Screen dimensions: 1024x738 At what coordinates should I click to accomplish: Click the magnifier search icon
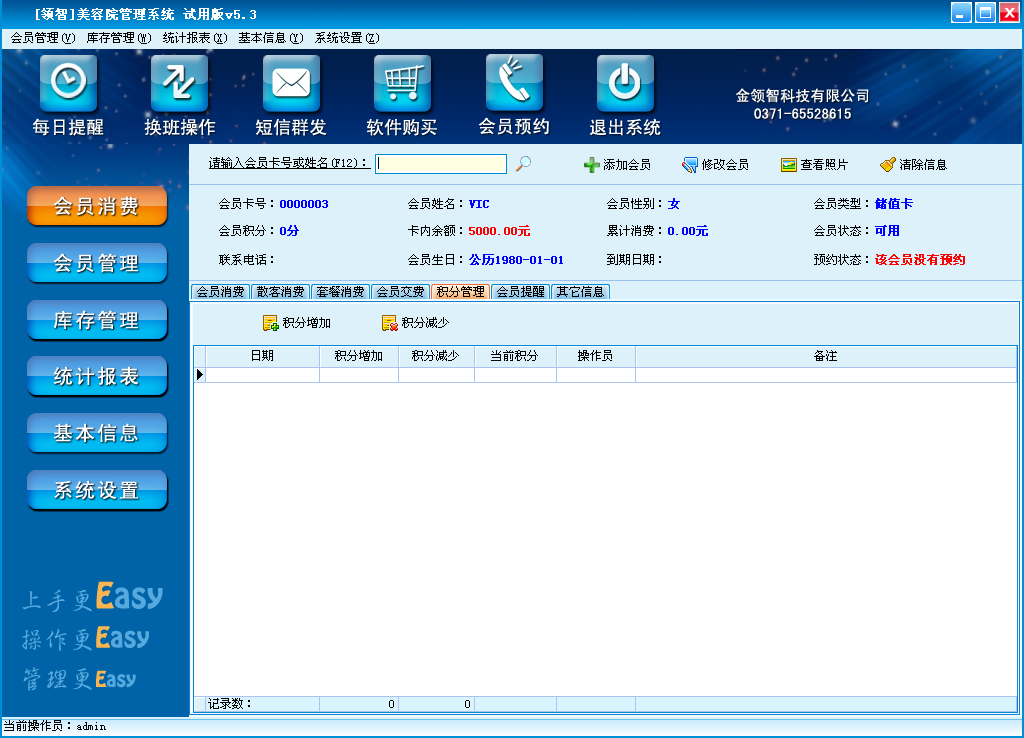point(523,164)
